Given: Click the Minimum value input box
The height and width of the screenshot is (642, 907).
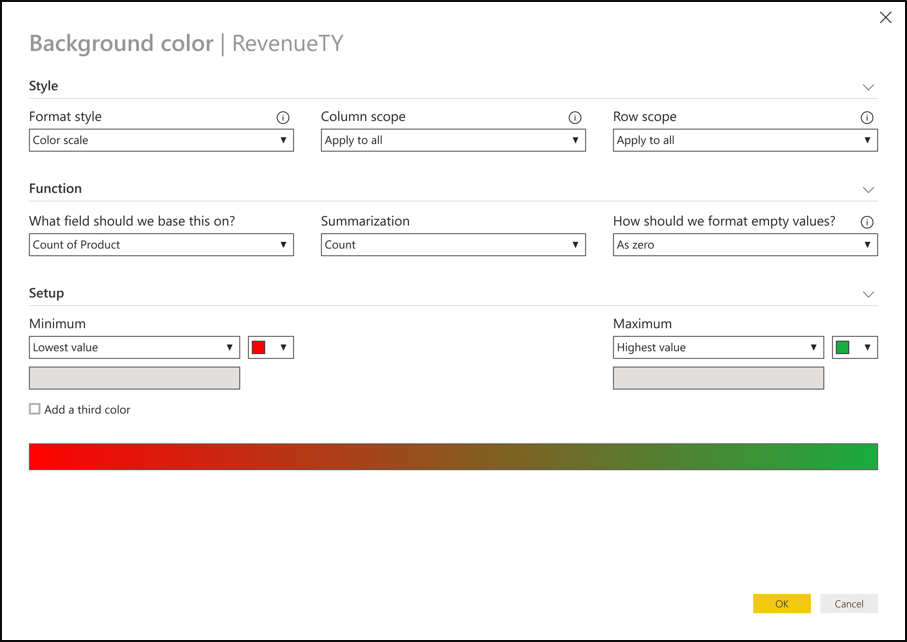Looking at the screenshot, I should 134,378.
